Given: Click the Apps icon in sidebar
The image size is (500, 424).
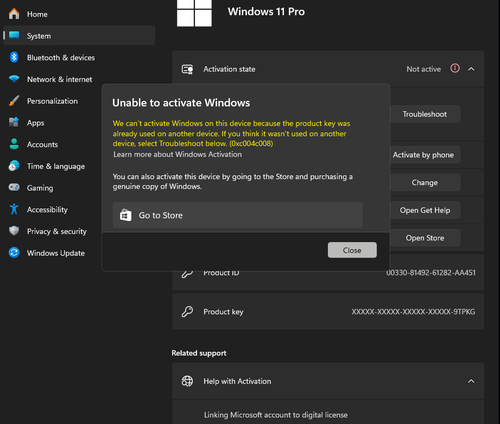Looking at the screenshot, I should [14, 122].
